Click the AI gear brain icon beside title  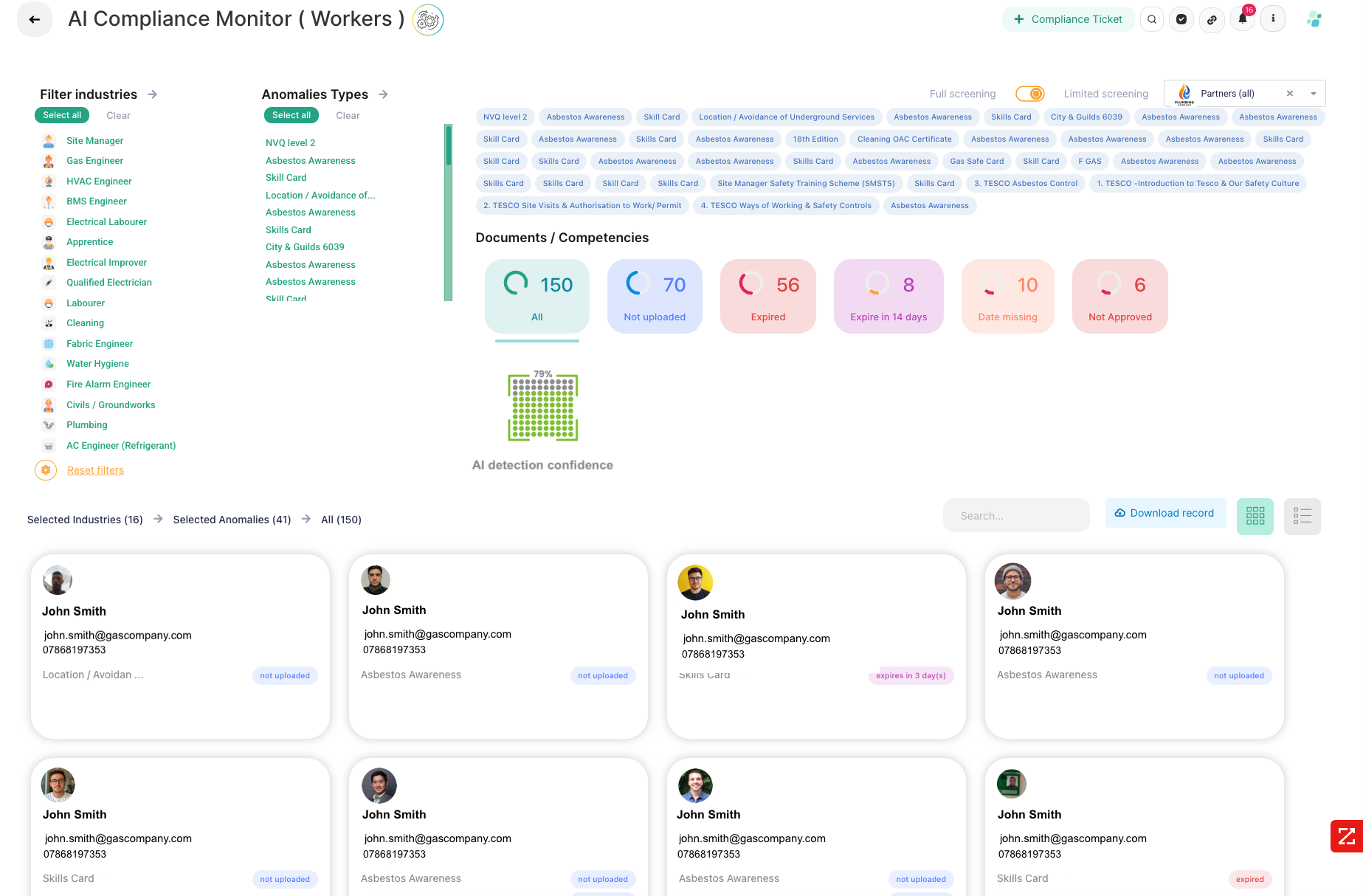(428, 20)
